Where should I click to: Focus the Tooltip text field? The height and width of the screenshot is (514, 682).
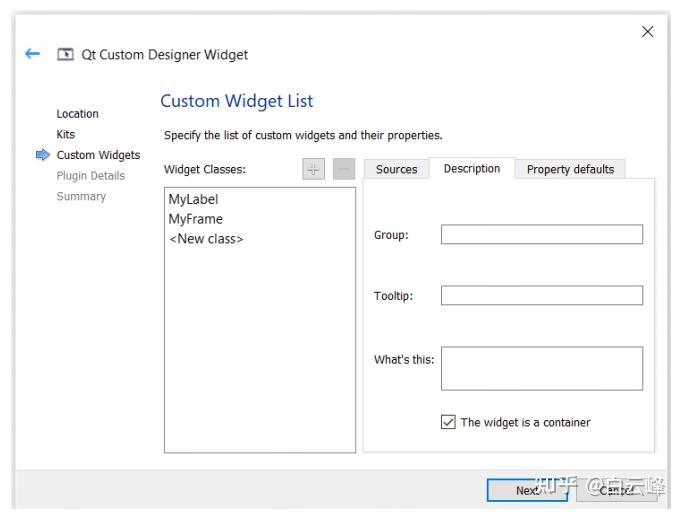pyautogui.click(x=541, y=296)
